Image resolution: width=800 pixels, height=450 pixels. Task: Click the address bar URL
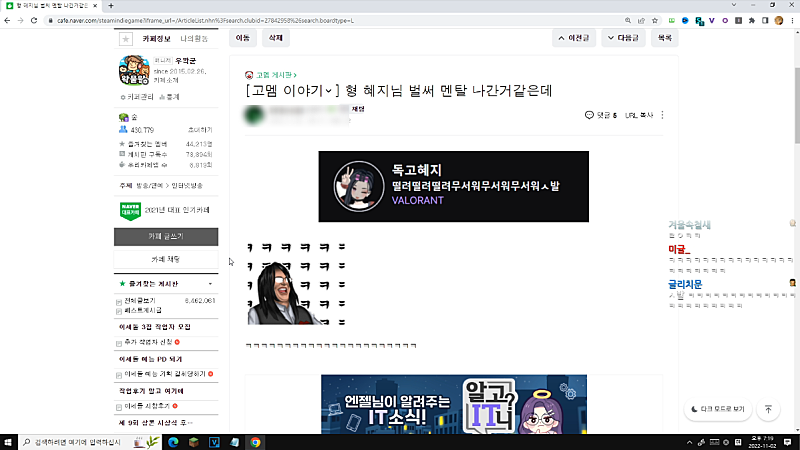pyautogui.click(x=205, y=21)
